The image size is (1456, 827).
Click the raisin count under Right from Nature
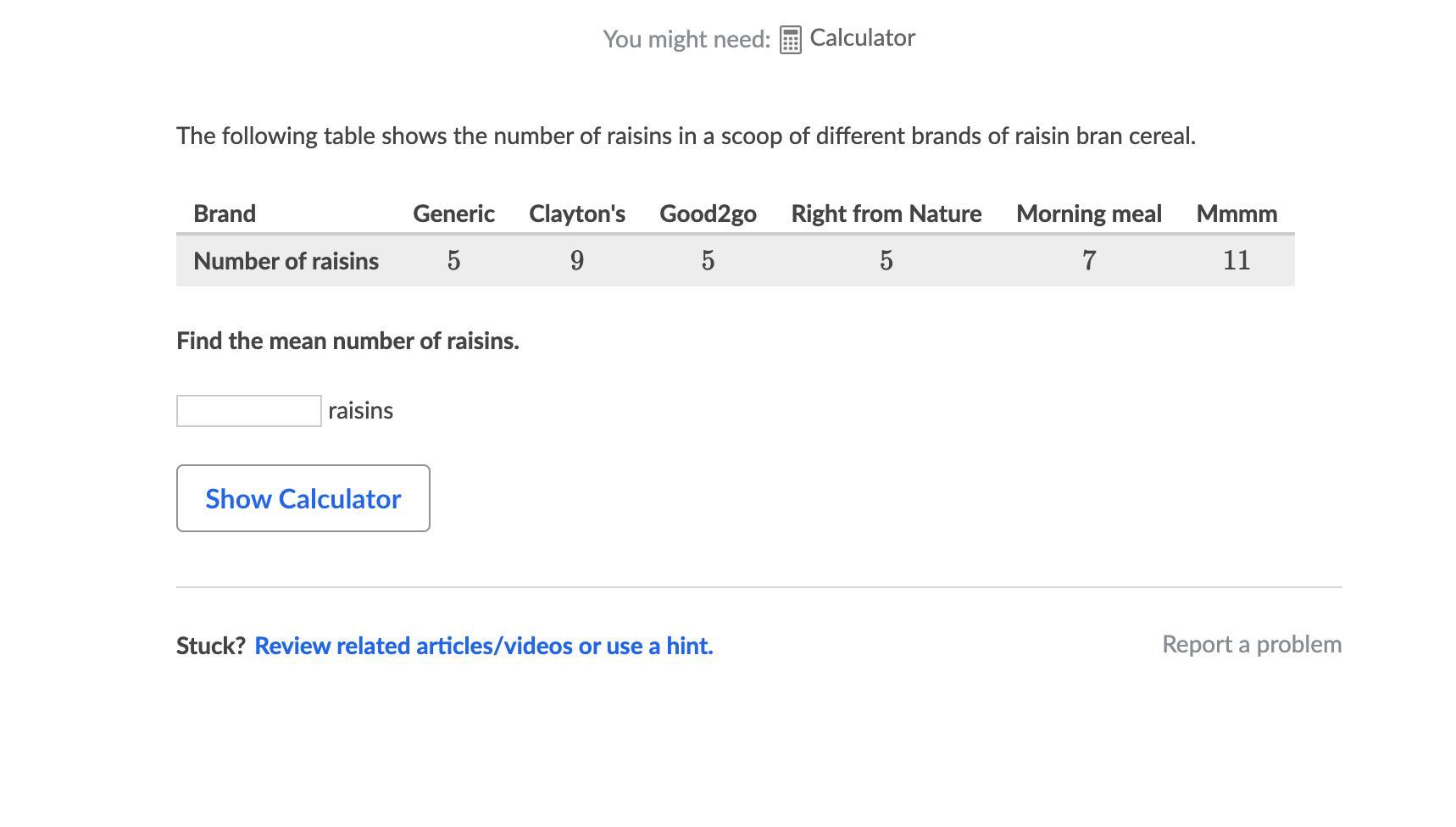coord(886,261)
